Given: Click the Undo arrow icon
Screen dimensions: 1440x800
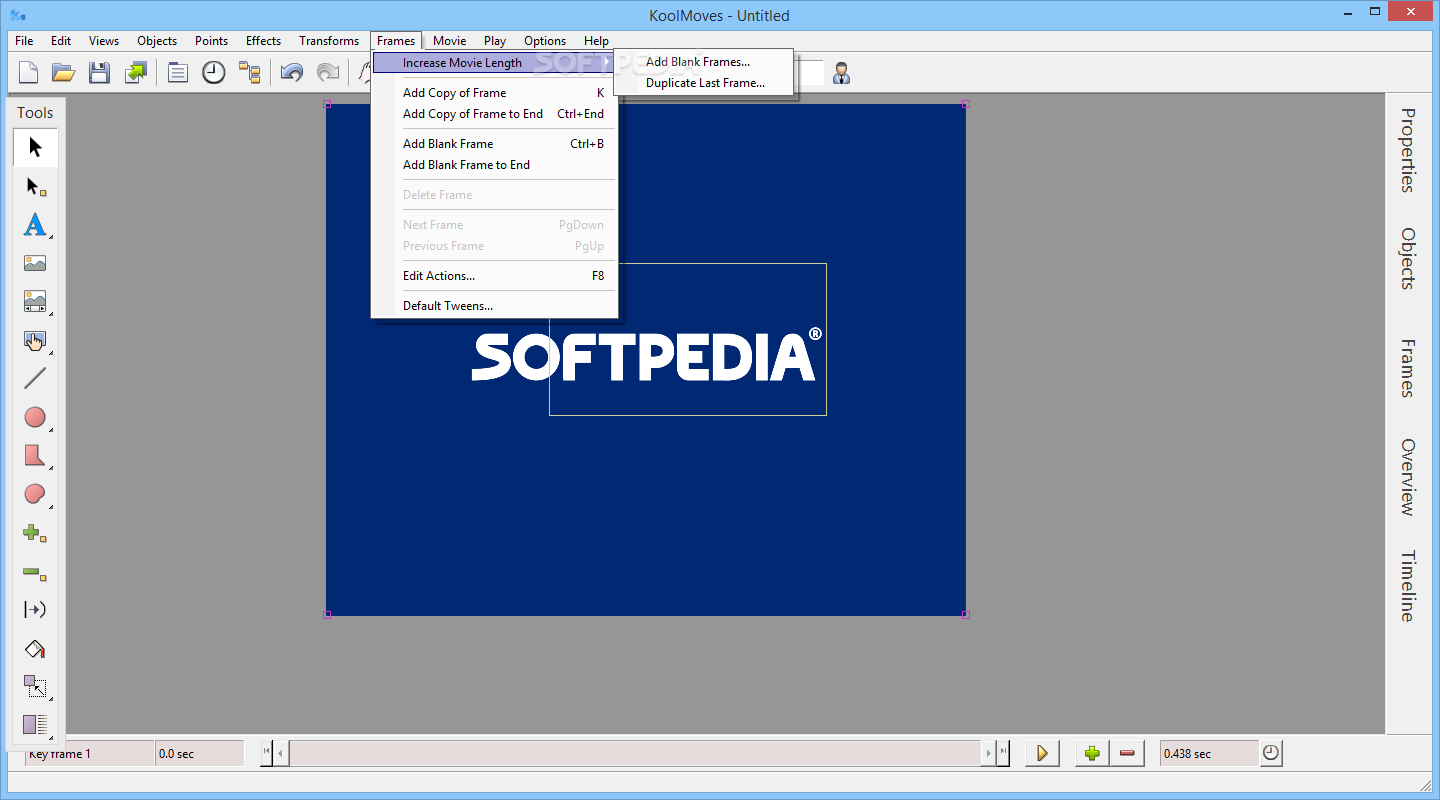Looking at the screenshot, I should click(x=291, y=72).
